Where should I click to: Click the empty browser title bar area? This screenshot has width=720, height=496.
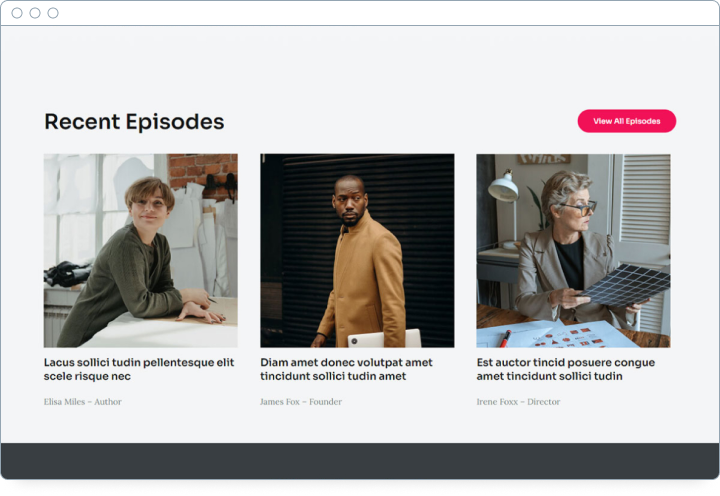(x=380, y=13)
